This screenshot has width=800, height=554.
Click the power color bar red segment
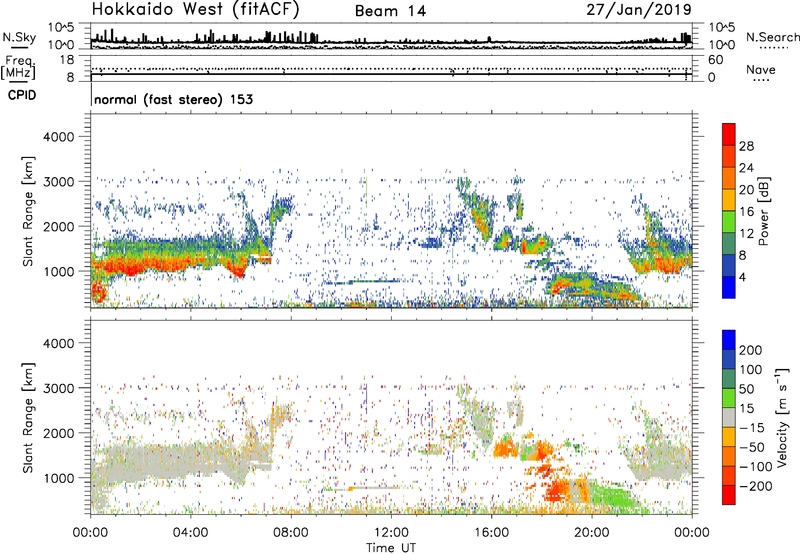point(729,135)
